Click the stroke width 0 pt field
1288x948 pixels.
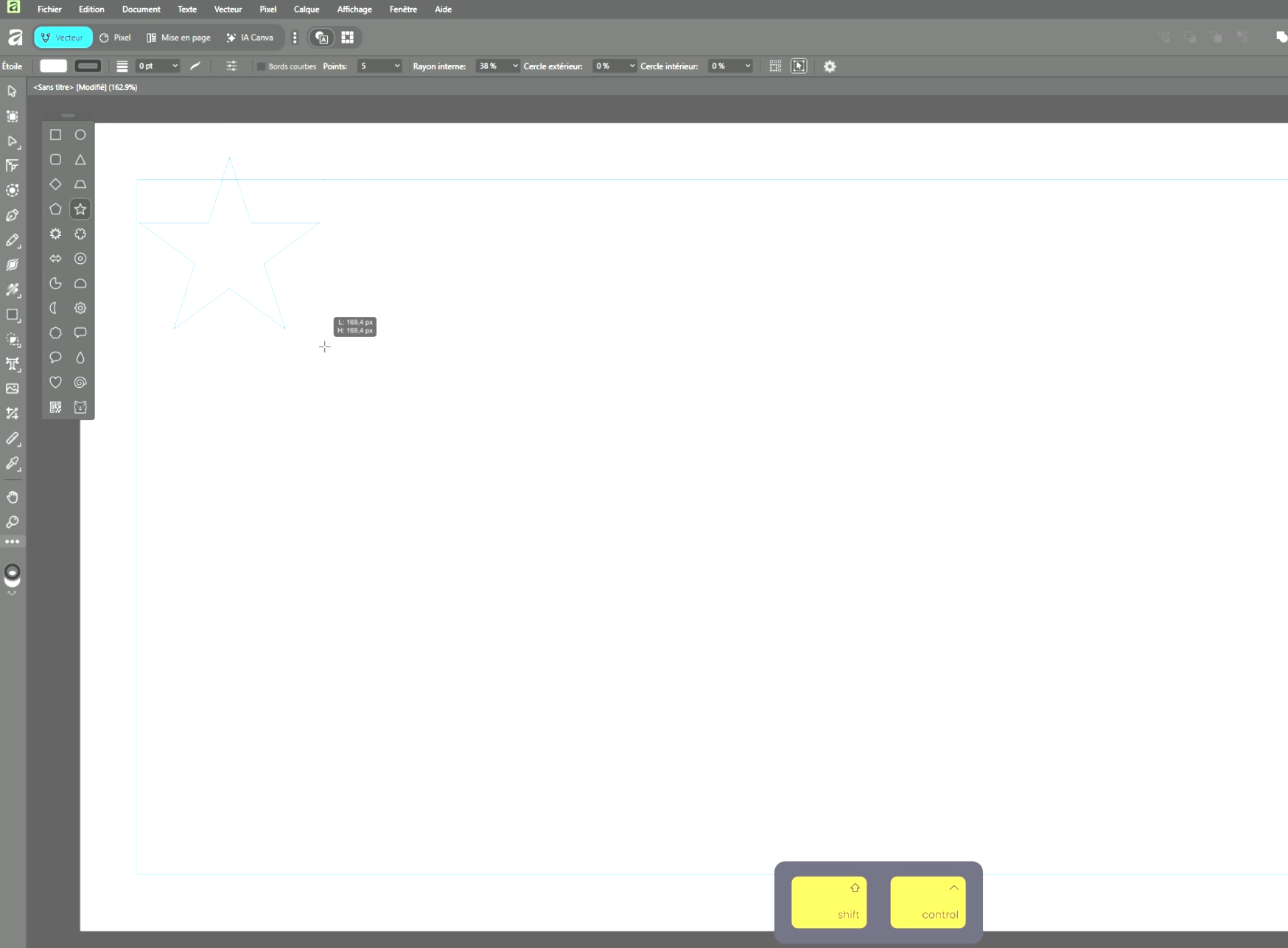point(151,66)
